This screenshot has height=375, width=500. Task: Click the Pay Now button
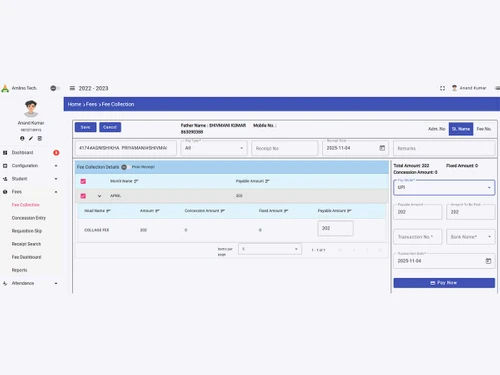(x=444, y=283)
